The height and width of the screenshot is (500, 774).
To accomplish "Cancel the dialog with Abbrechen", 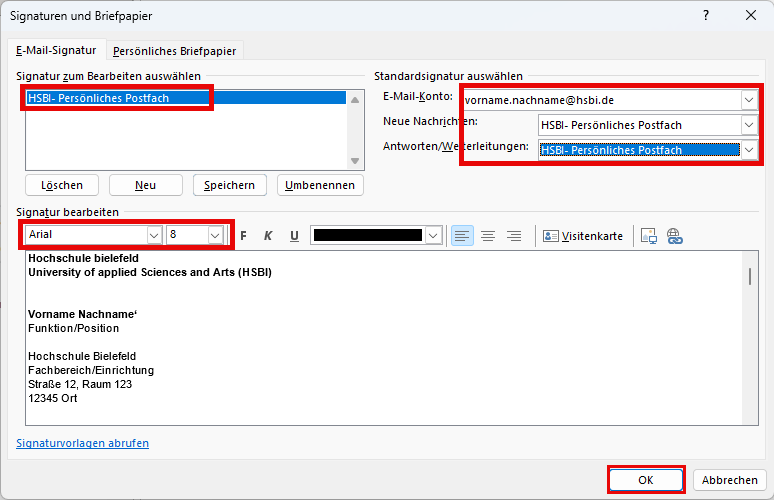I will tap(730, 480).
